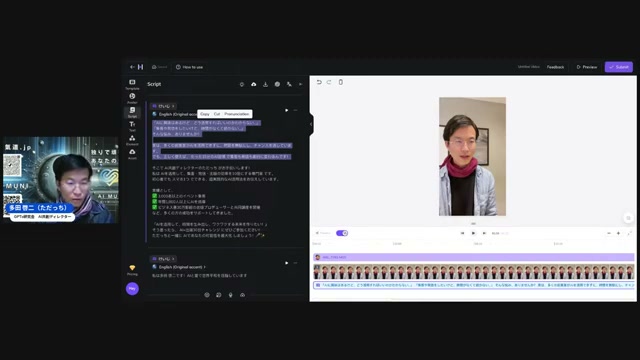
Task: Skip to next scene in playback controls
Action: coord(484,233)
